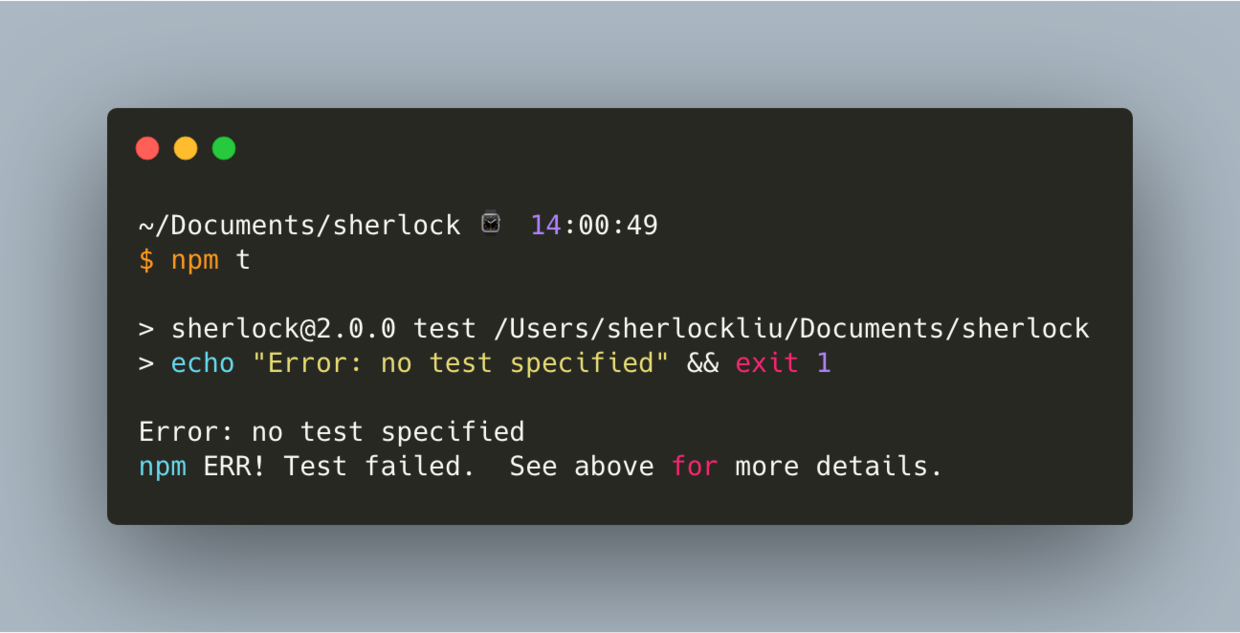Click the ~/Documents/sherlock directory text
This screenshot has height=633, width=1240.
299,226
